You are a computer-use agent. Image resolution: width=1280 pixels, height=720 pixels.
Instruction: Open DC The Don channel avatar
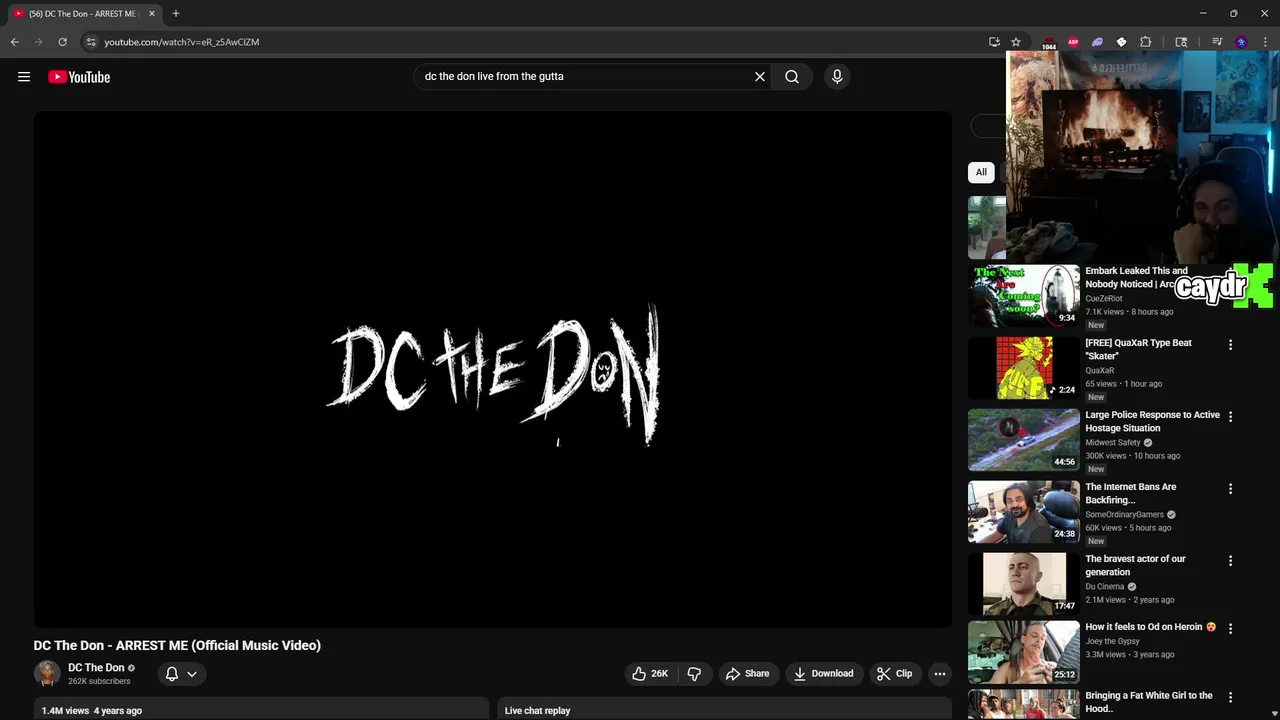[x=47, y=674]
